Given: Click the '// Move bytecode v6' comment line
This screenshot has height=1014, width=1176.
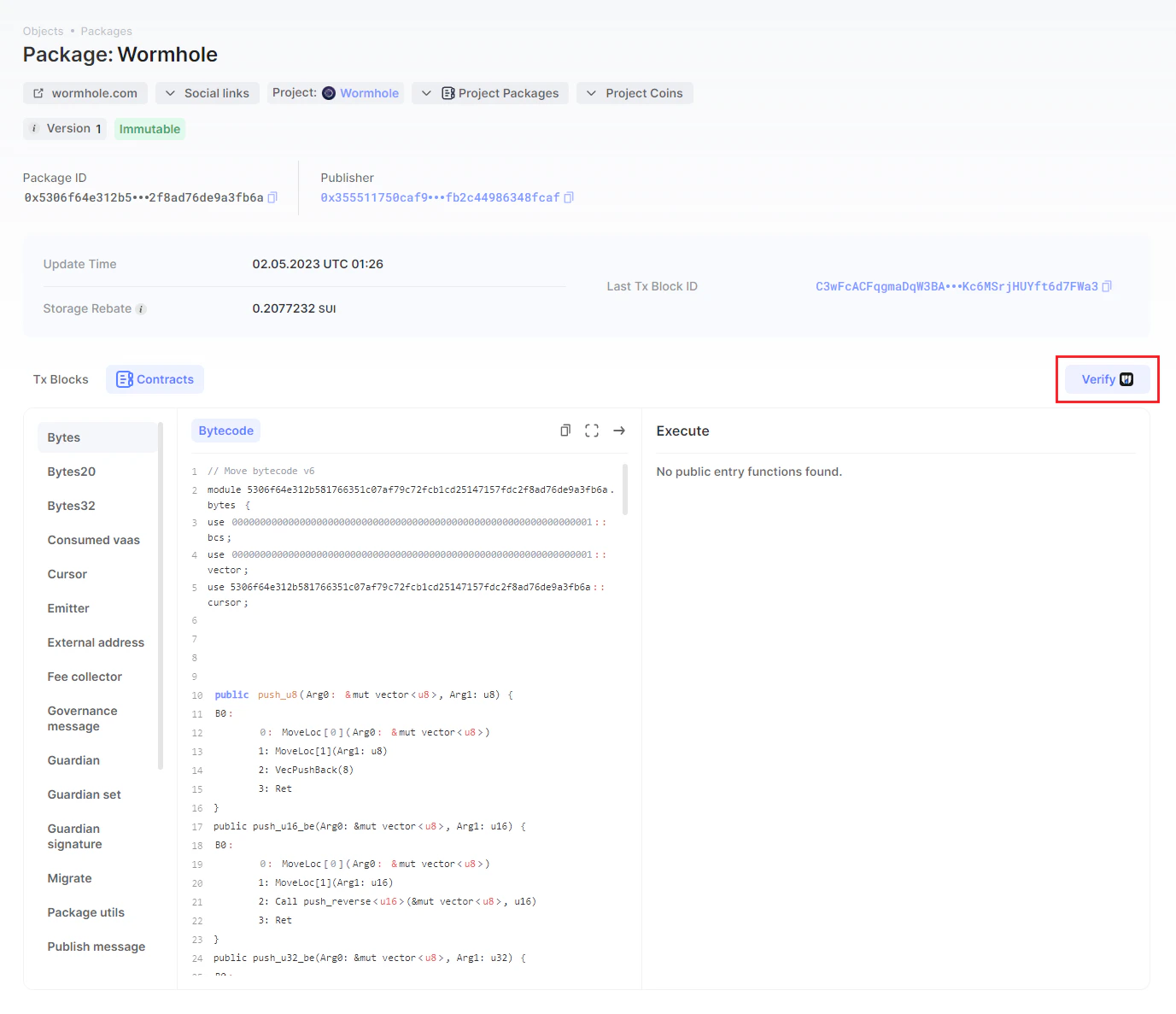Looking at the screenshot, I should click(x=261, y=472).
